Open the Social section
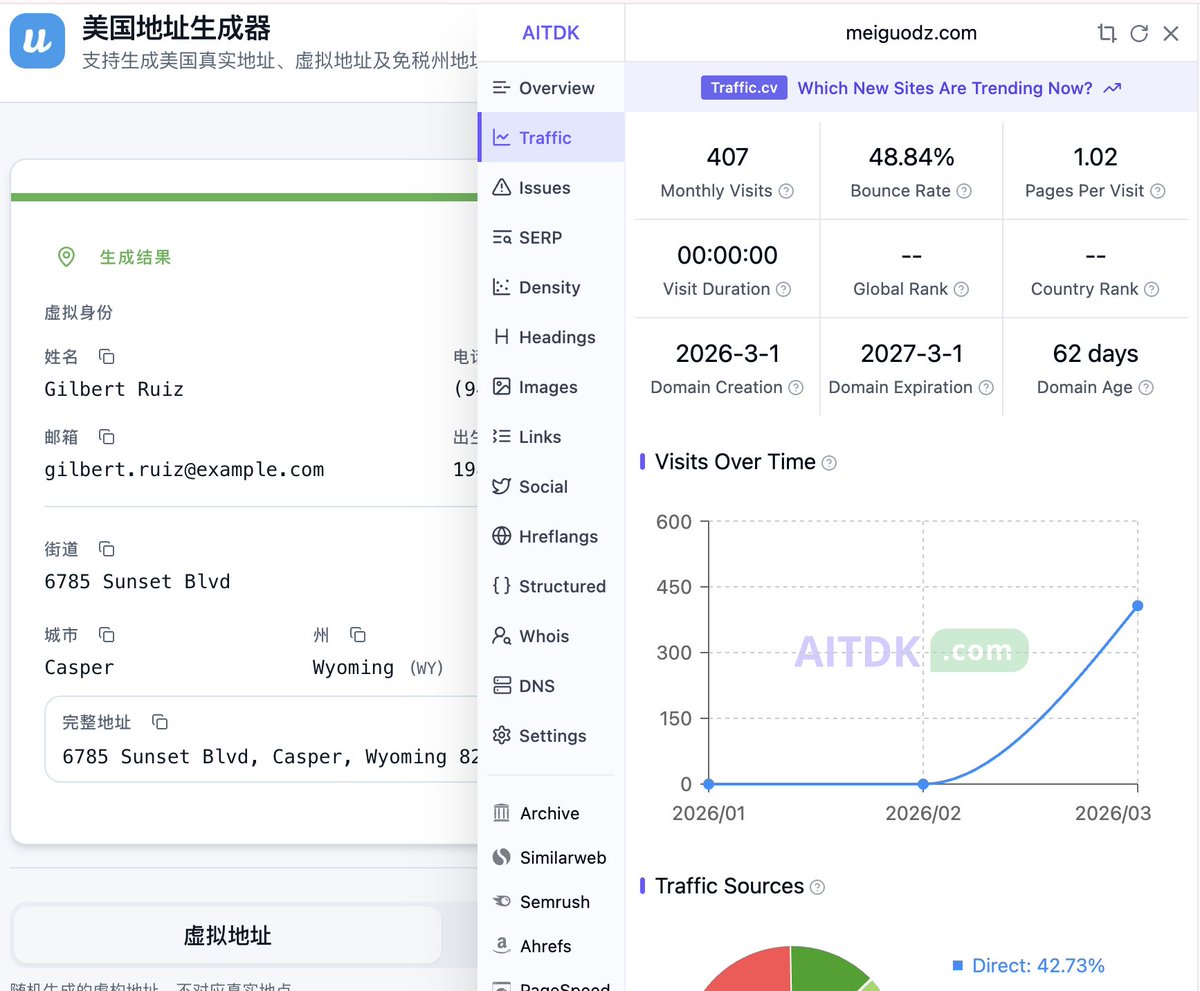 click(x=551, y=487)
